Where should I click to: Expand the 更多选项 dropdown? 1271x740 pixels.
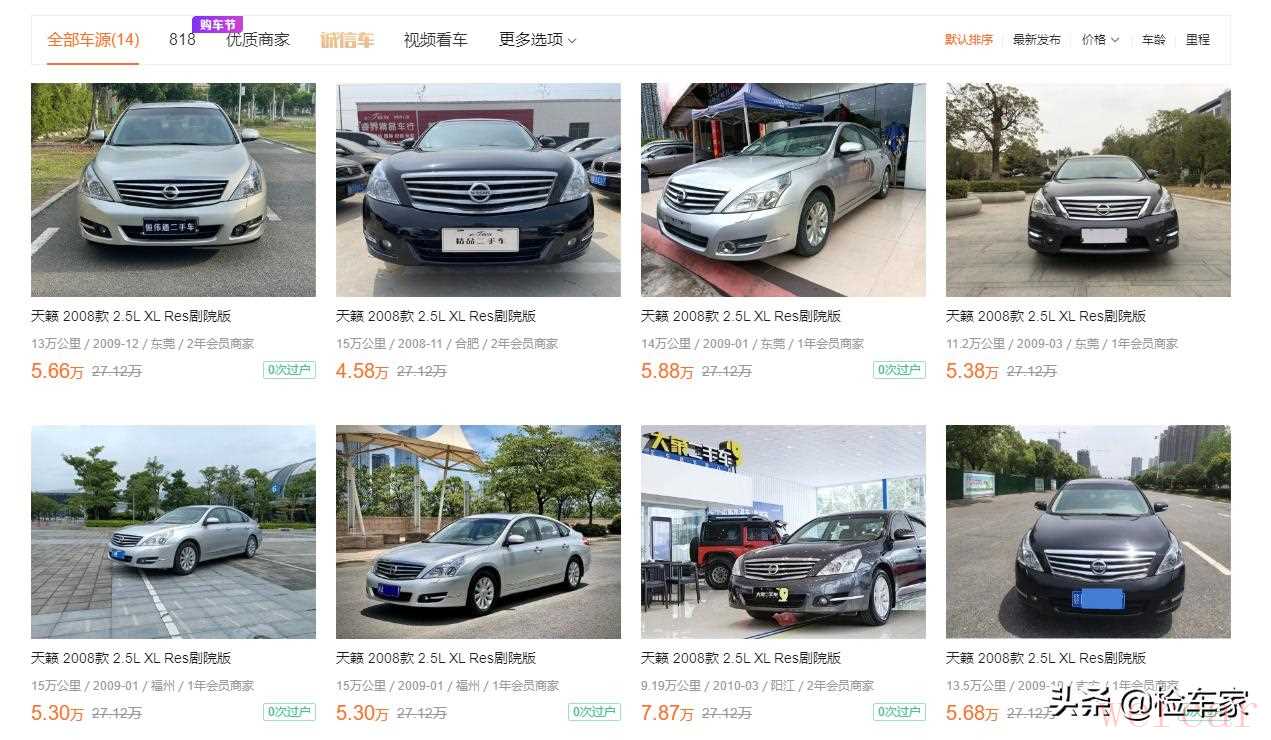tap(538, 40)
